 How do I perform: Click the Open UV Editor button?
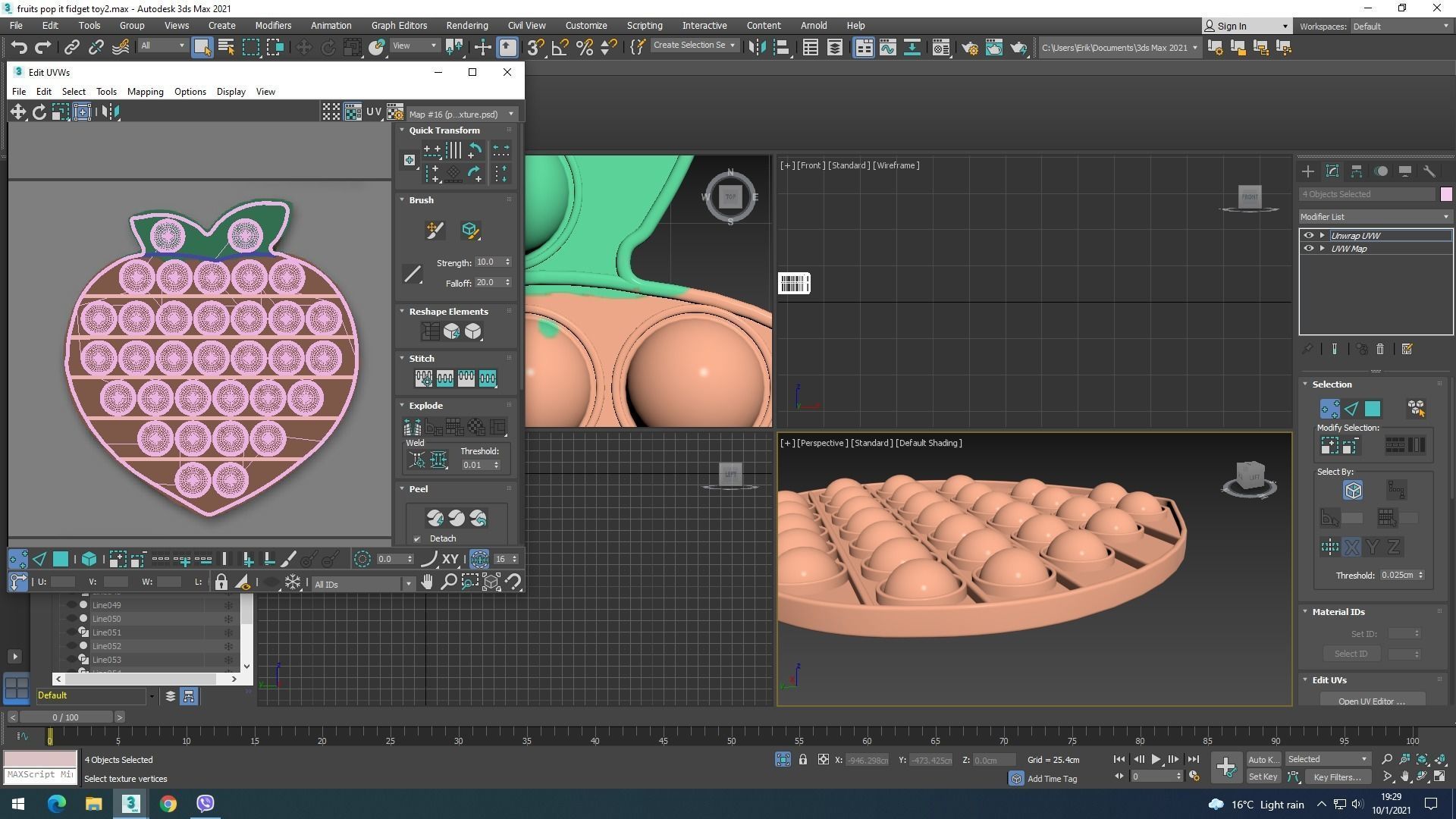click(1371, 701)
